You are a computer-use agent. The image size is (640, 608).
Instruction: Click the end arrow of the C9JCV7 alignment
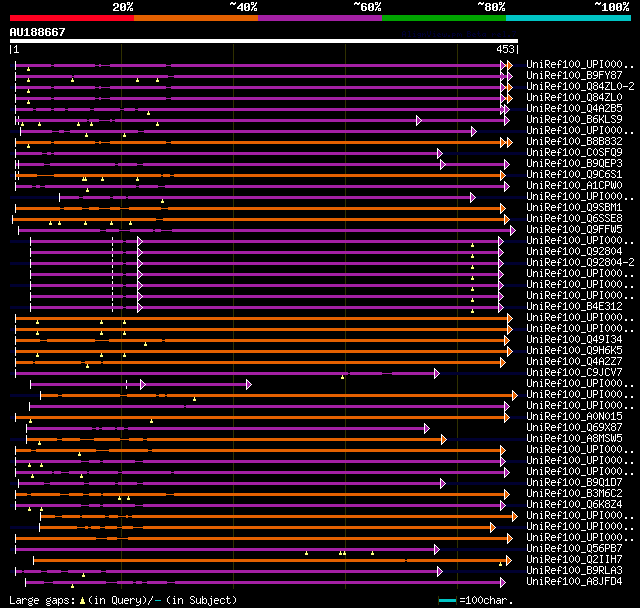pos(437,373)
